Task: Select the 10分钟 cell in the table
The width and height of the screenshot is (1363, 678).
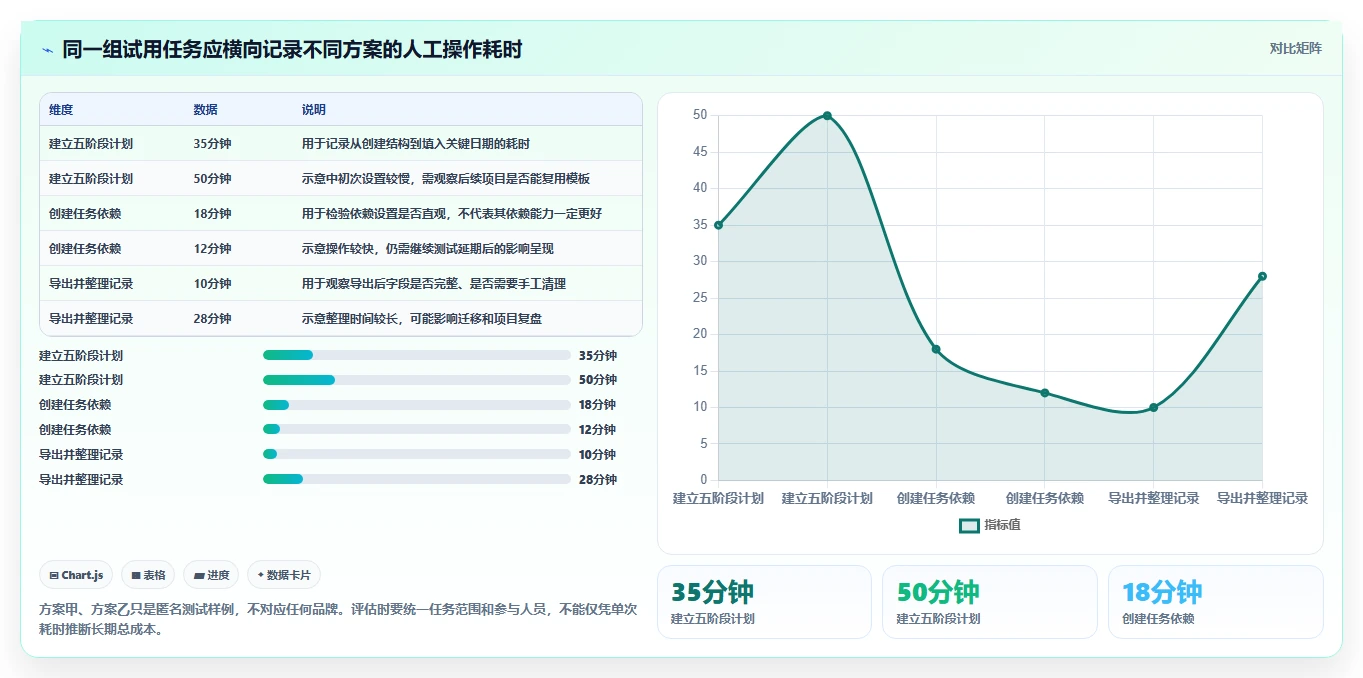Action: tap(212, 284)
